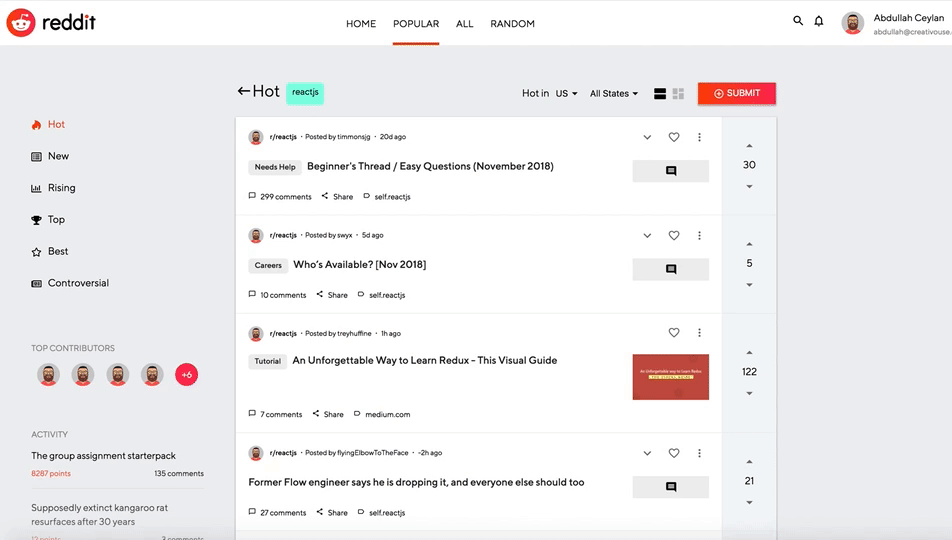The height and width of the screenshot is (540, 952).
Task: Click comment button on Beginner's Thread post
Action: tap(670, 171)
